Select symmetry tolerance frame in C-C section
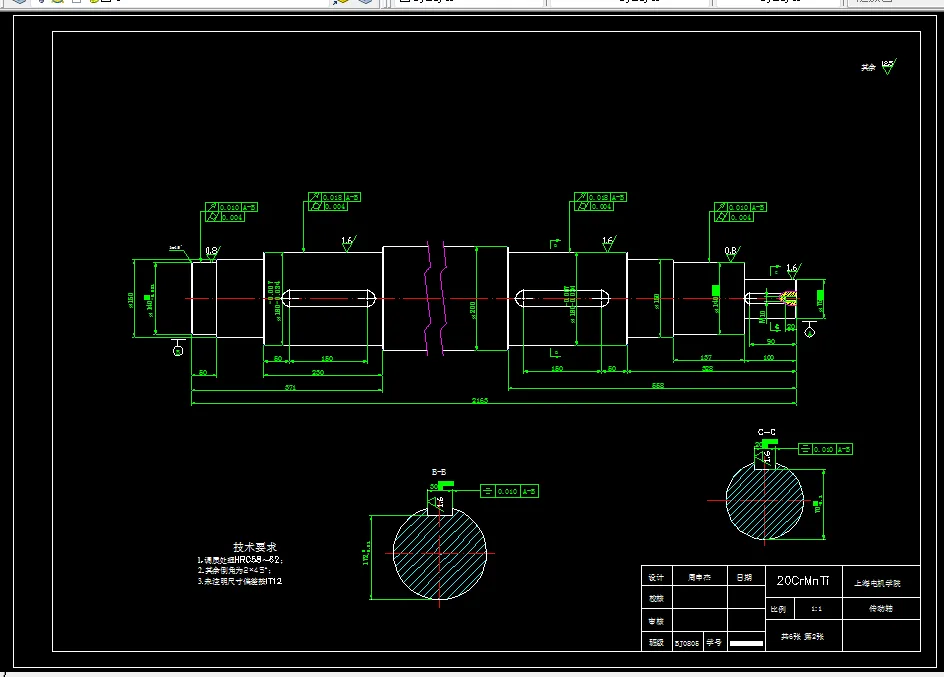 (825, 449)
